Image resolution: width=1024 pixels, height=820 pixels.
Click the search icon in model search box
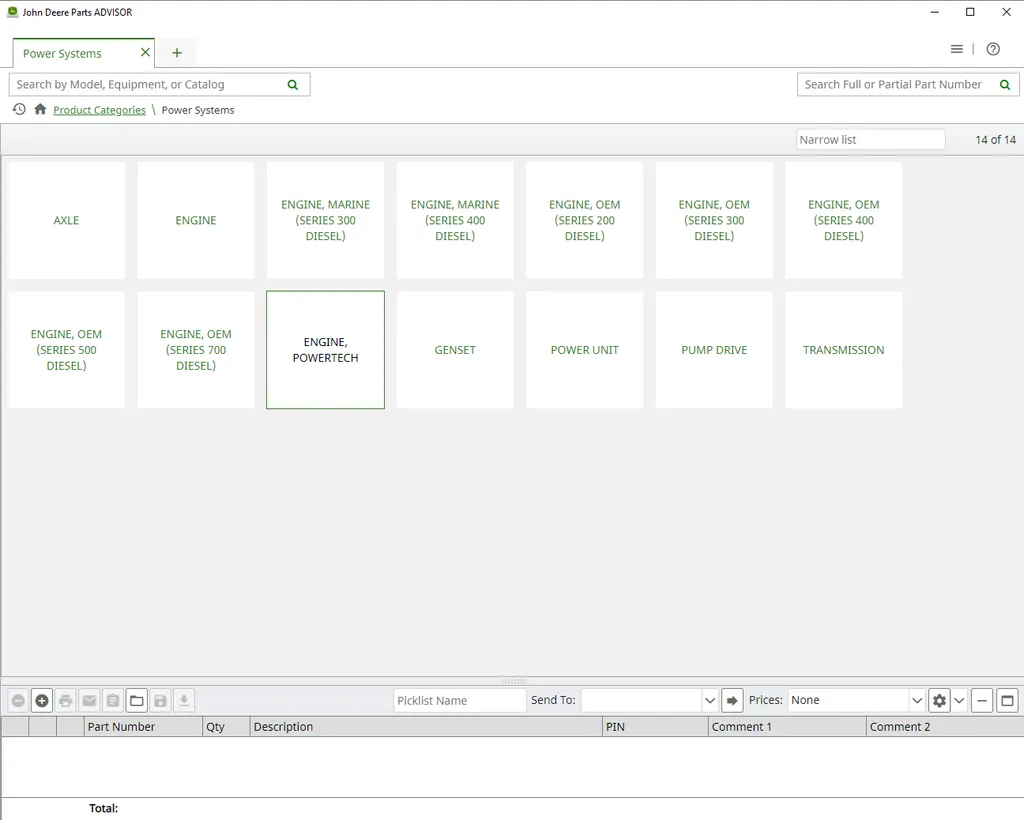tap(293, 85)
